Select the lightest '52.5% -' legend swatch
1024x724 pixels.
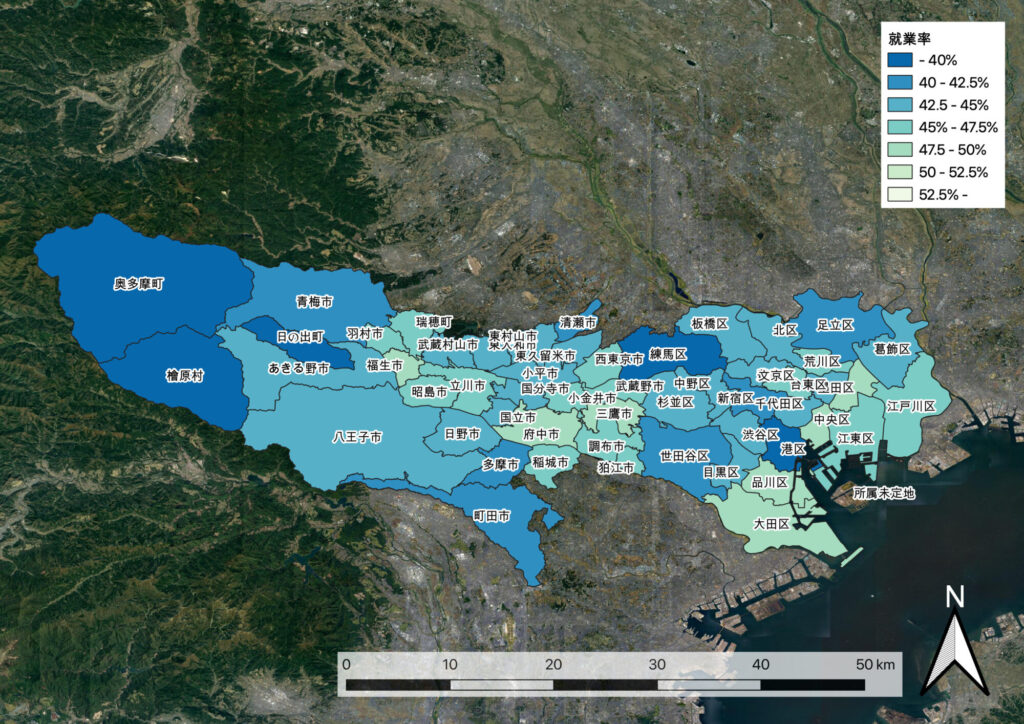(x=902, y=193)
